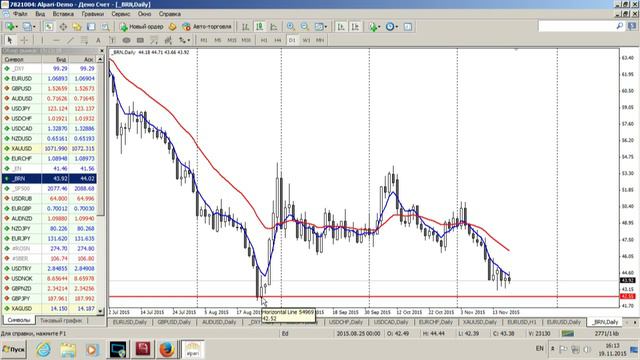Show the Terminal window toolbar icon
Image resolution: width=640 pixels, height=360 pixels.
pyautogui.click(x=91, y=27)
